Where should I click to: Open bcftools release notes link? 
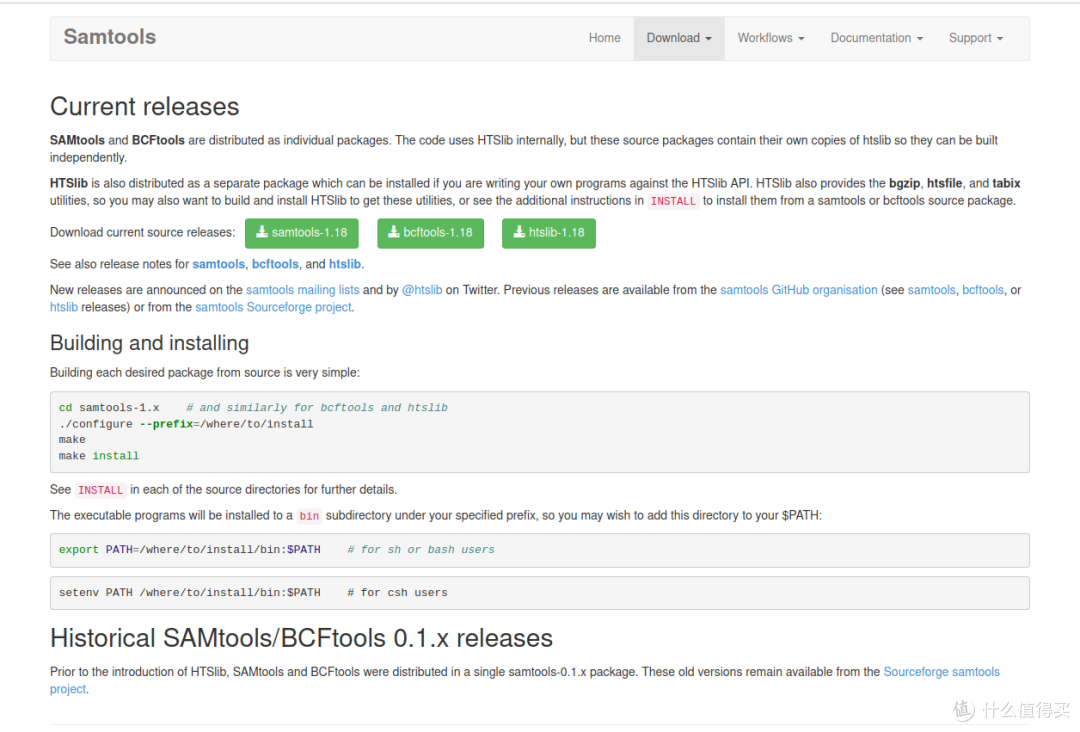tap(275, 264)
